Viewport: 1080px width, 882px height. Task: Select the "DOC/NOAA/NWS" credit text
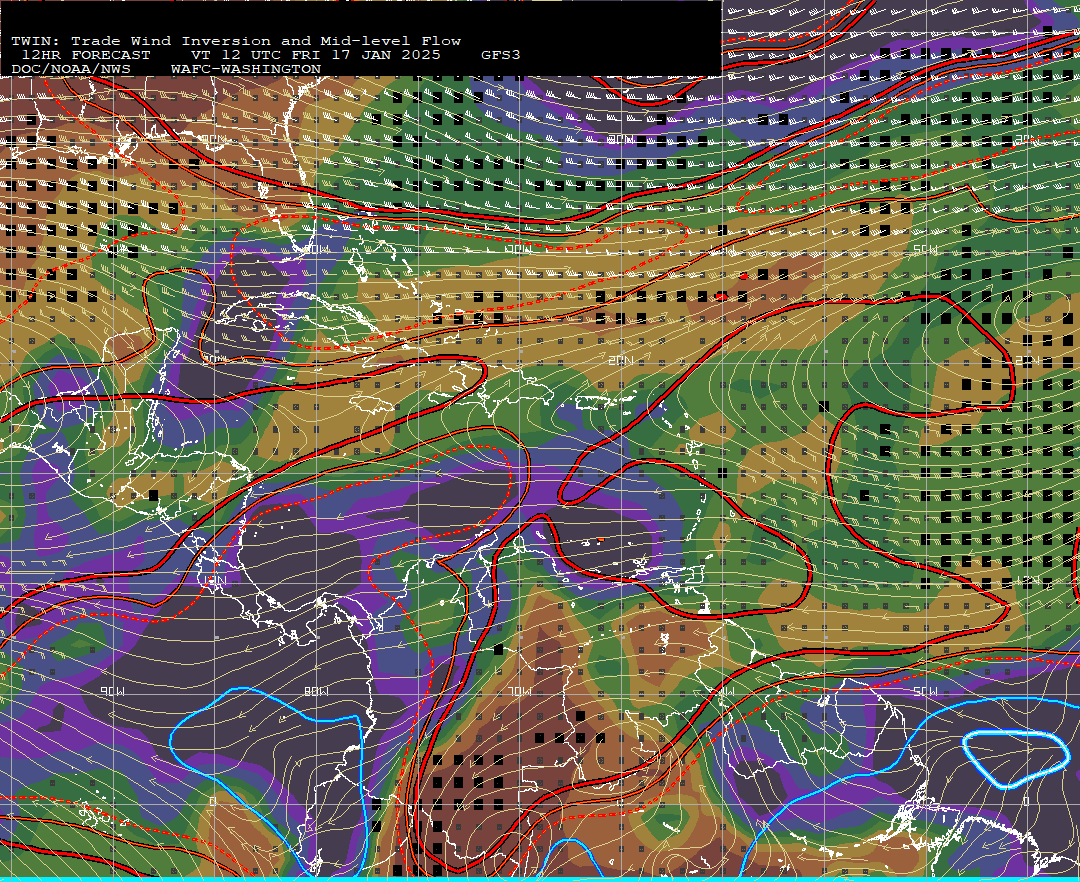point(71,70)
